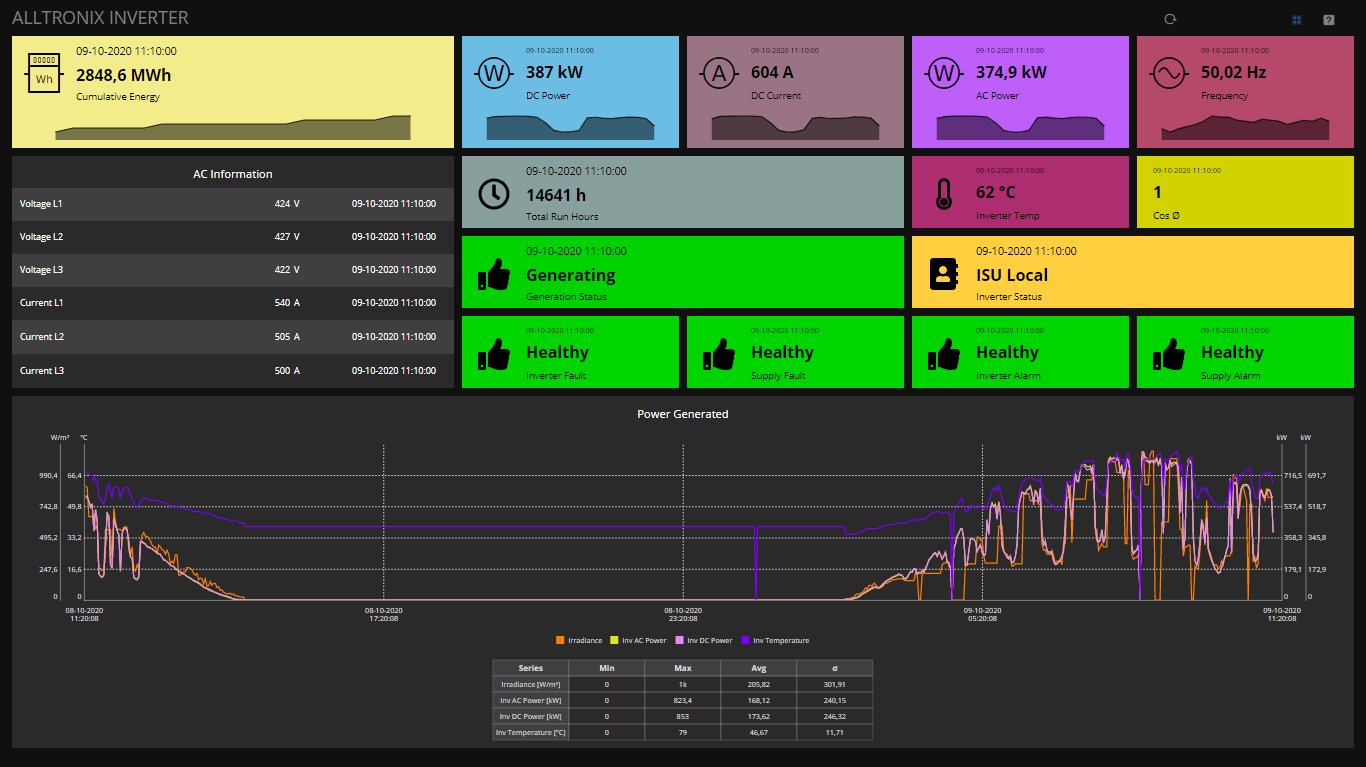Toggle the Inv AC Power legend entry
Screen dimensions: 1366x767
pos(638,640)
